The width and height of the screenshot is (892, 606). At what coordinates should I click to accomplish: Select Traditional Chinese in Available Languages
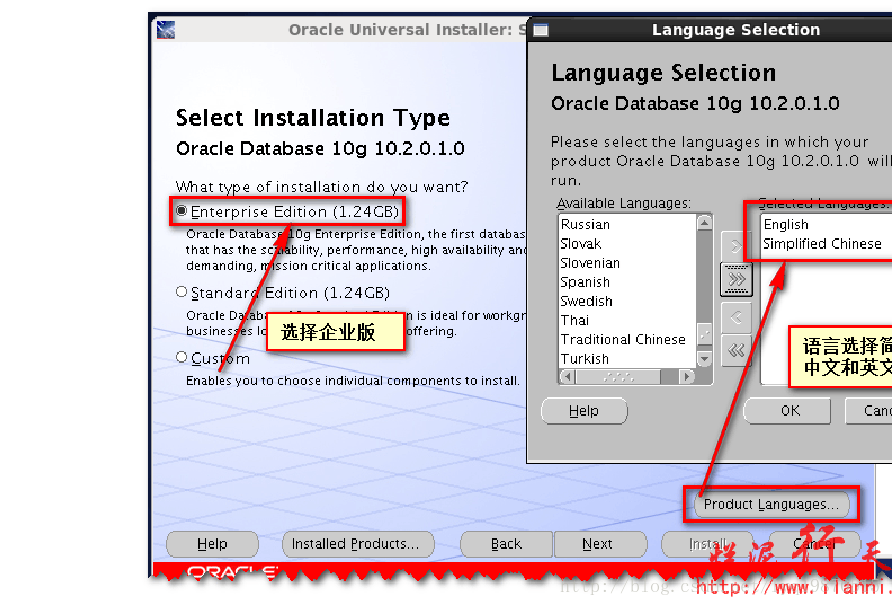click(627, 339)
